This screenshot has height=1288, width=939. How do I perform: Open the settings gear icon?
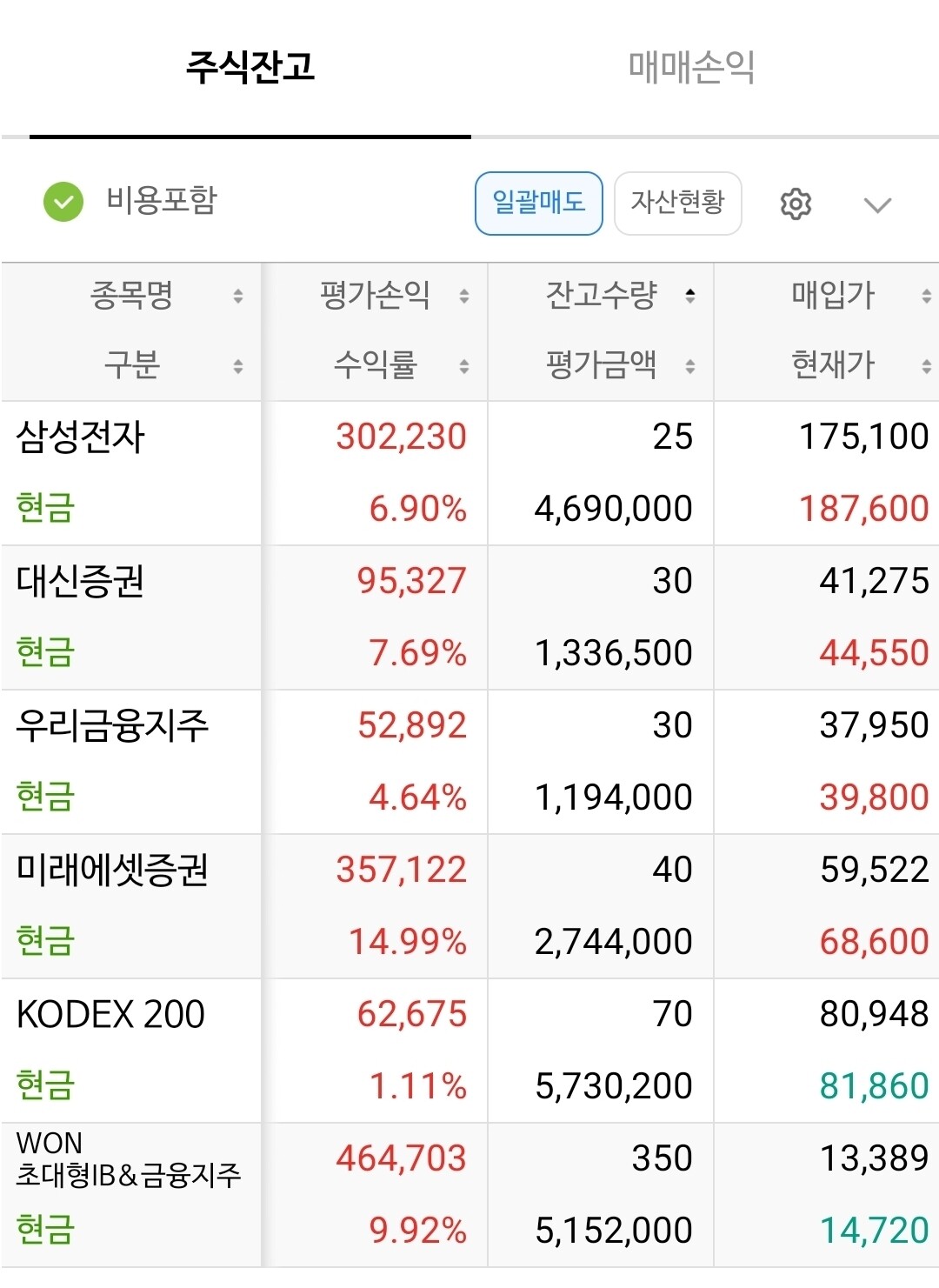796,204
